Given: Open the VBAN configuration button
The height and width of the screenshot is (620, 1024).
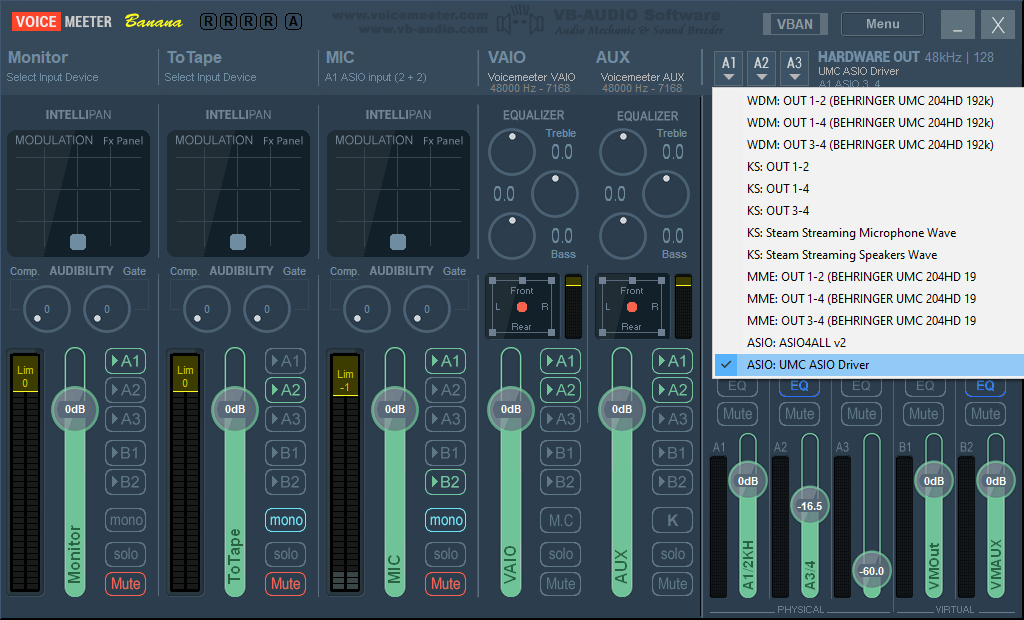Looking at the screenshot, I should [x=795, y=24].
